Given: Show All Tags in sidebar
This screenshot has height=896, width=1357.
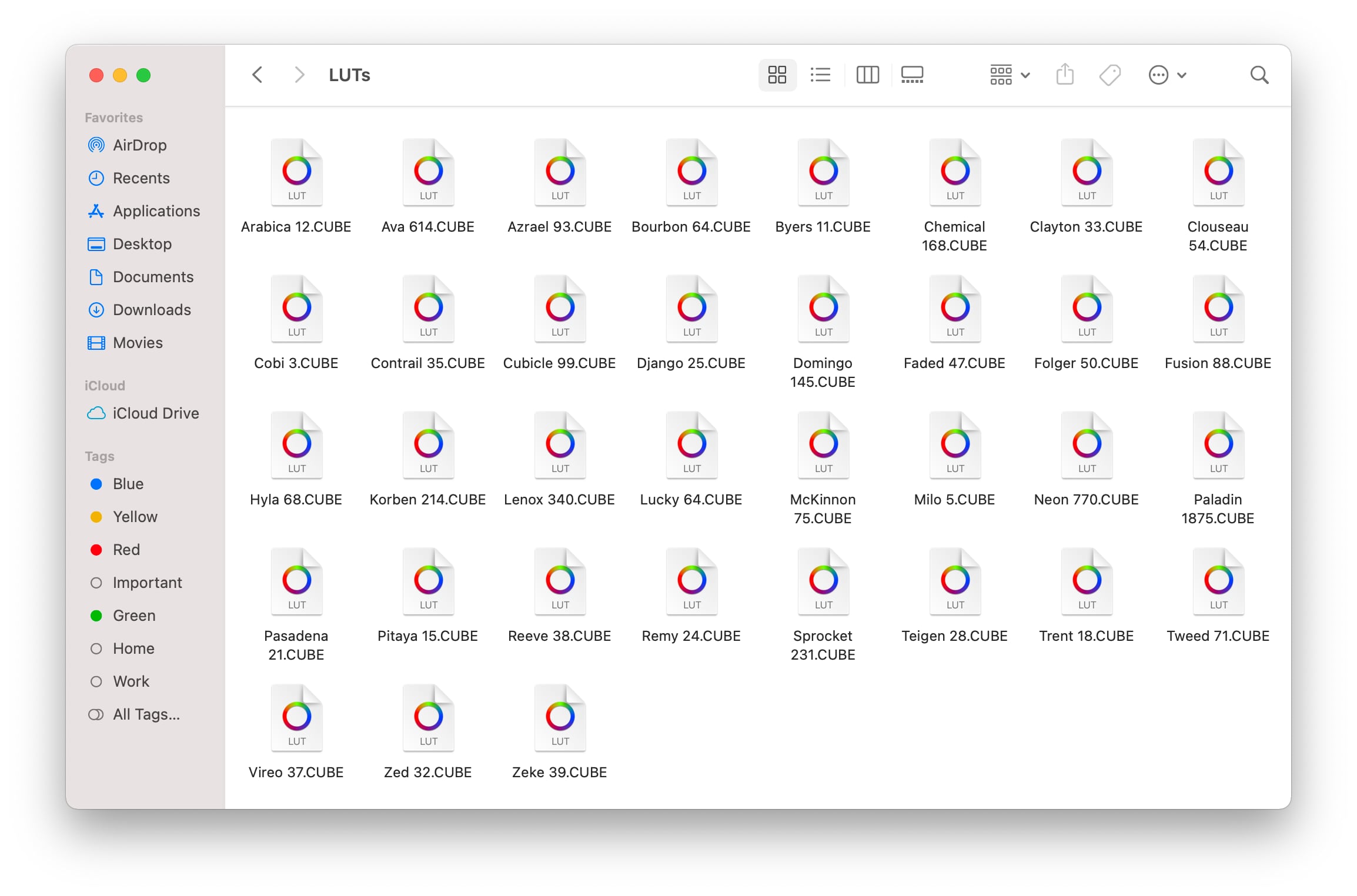Looking at the screenshot, I should tap(146, 714).
